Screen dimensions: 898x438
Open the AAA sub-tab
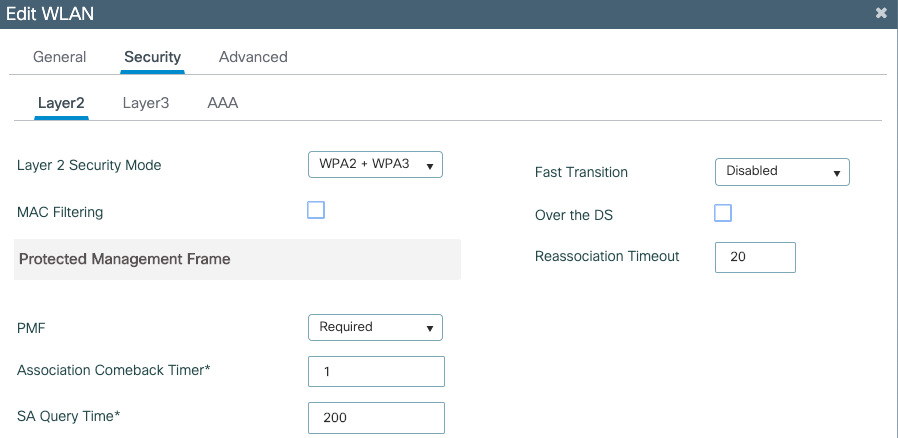[222, 102]
